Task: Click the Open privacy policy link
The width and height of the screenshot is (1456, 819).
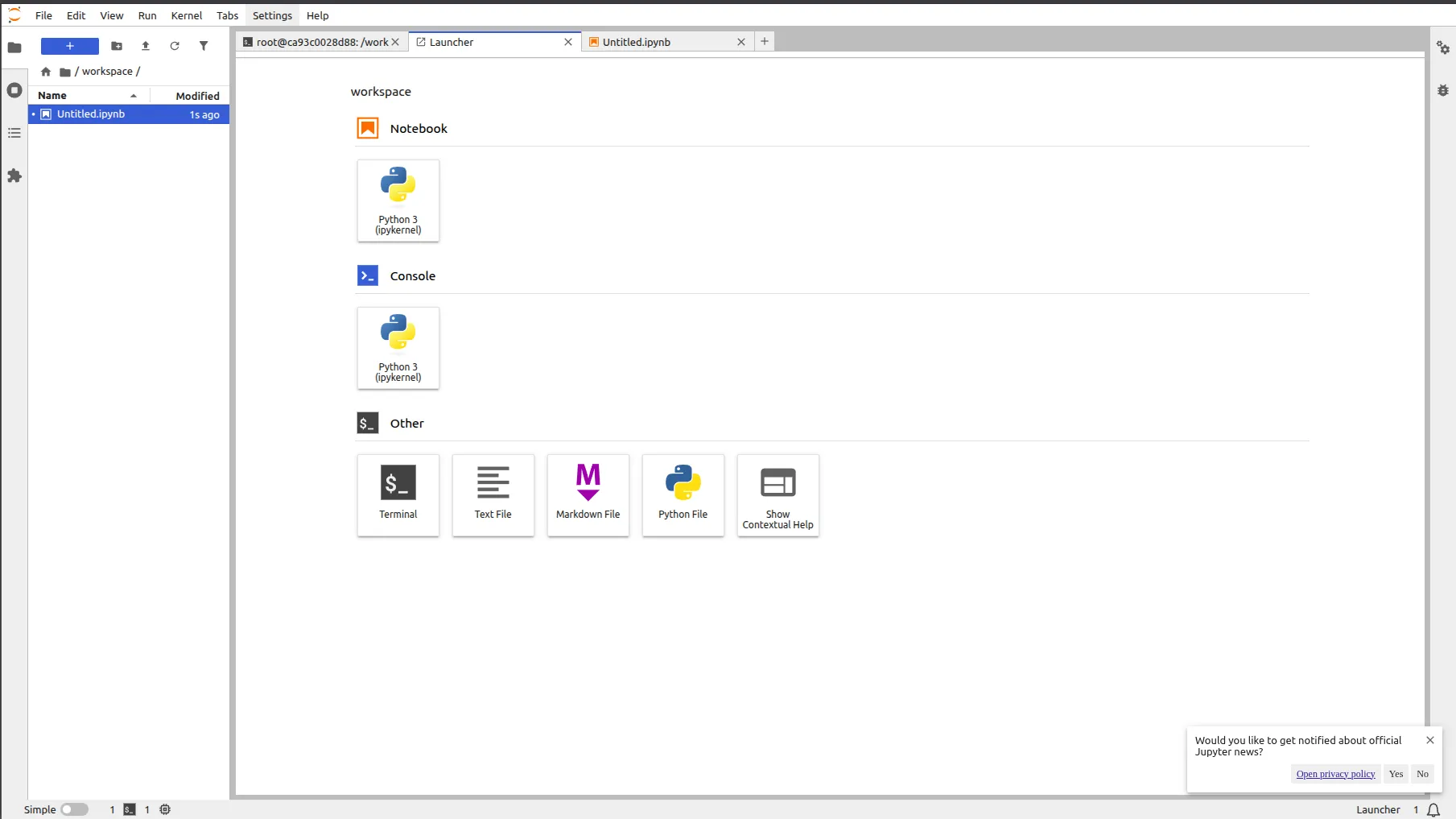Action: (x=1335, y=774)
